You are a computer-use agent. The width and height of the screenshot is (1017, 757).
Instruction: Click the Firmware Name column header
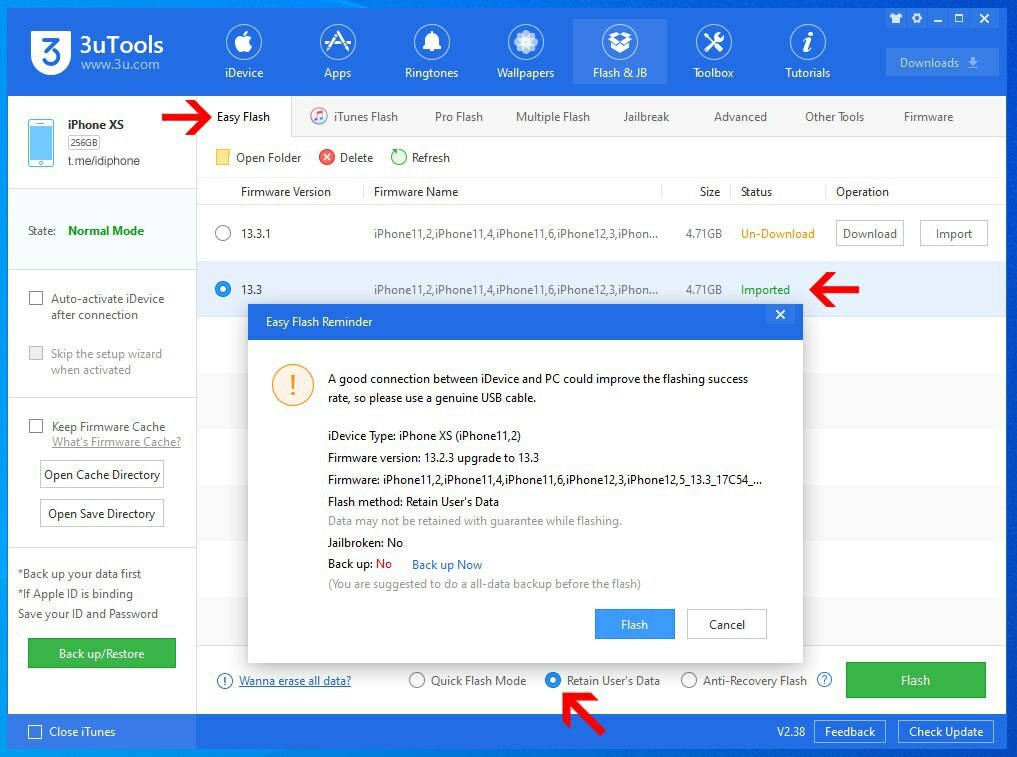click(416, 191)
